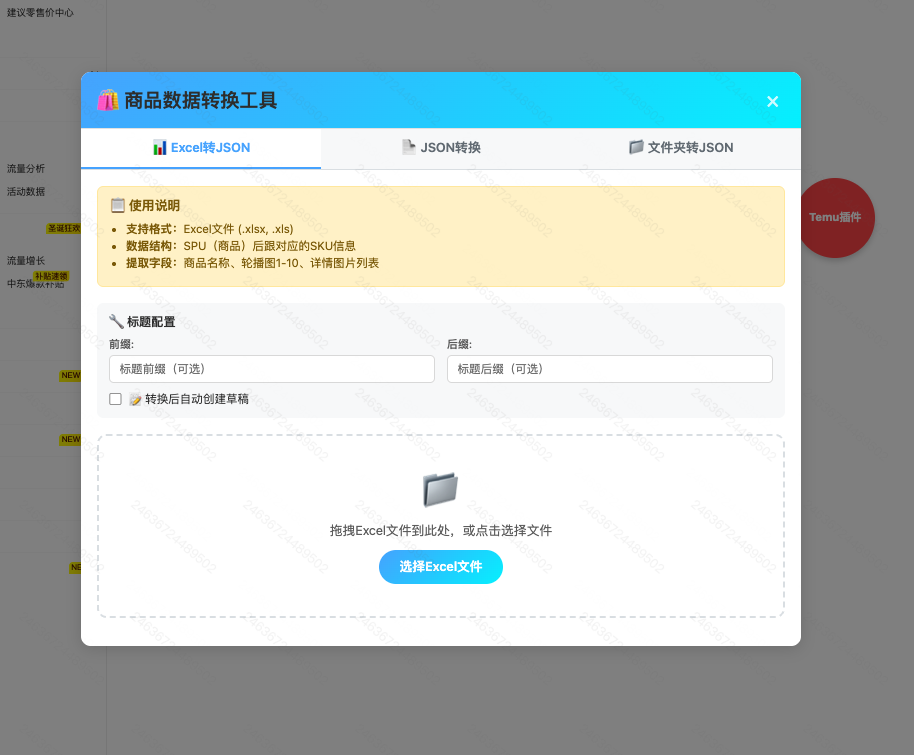
Task: Click the wrench icon next to 标题配置
Action: 113,321
